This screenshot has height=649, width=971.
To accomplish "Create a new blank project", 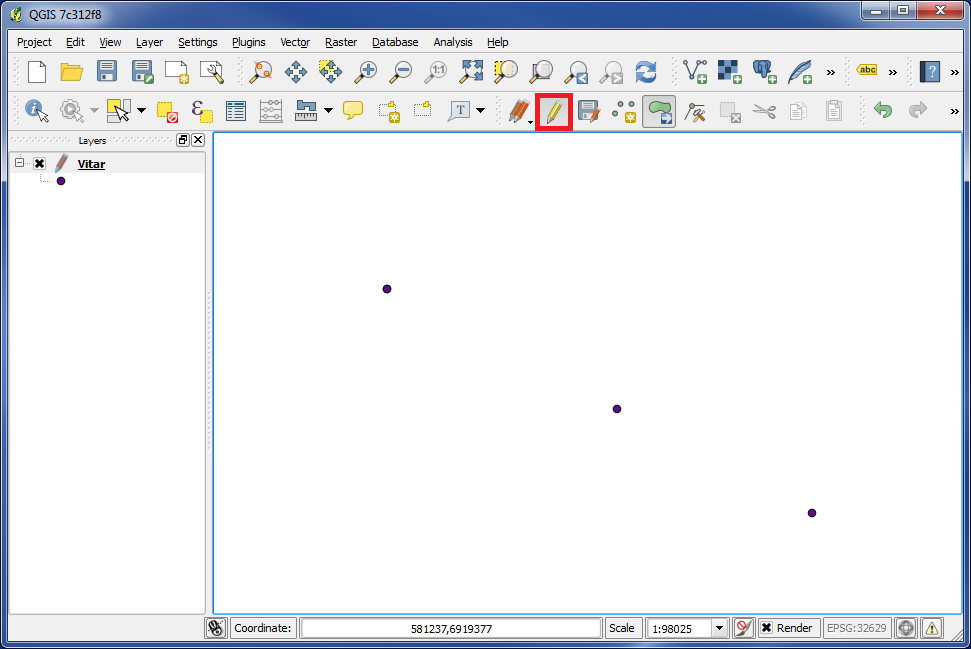I will pos(37,72).
